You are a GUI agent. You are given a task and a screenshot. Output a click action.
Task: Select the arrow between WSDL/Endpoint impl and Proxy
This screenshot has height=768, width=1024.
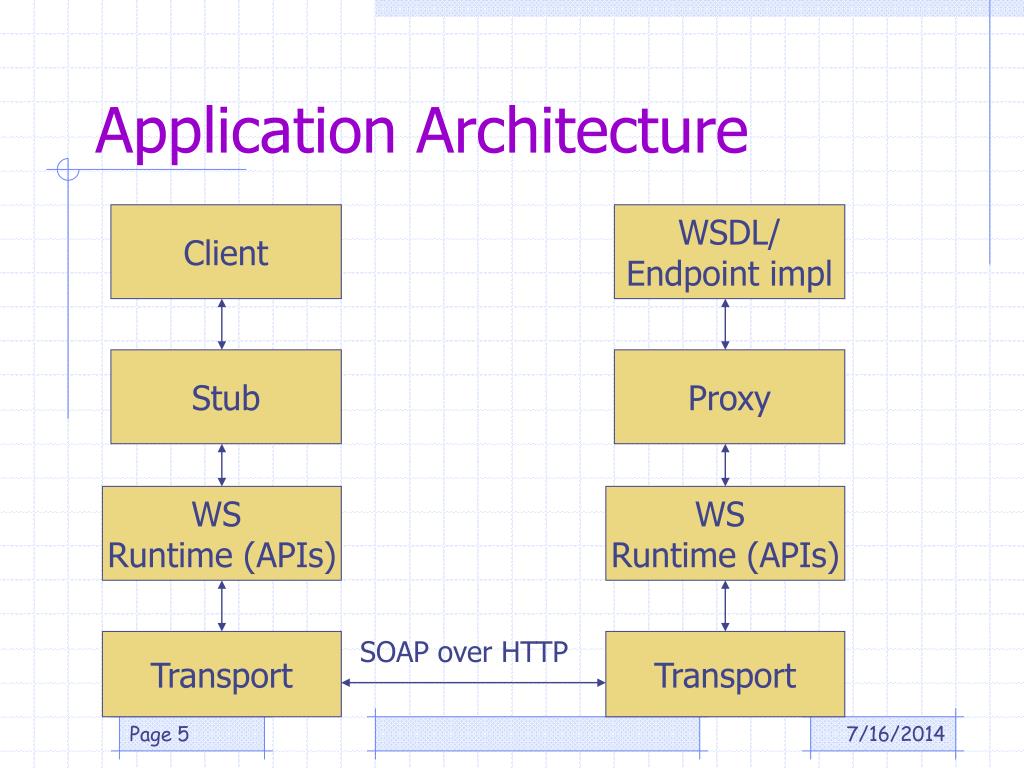[x=725, y=325]
